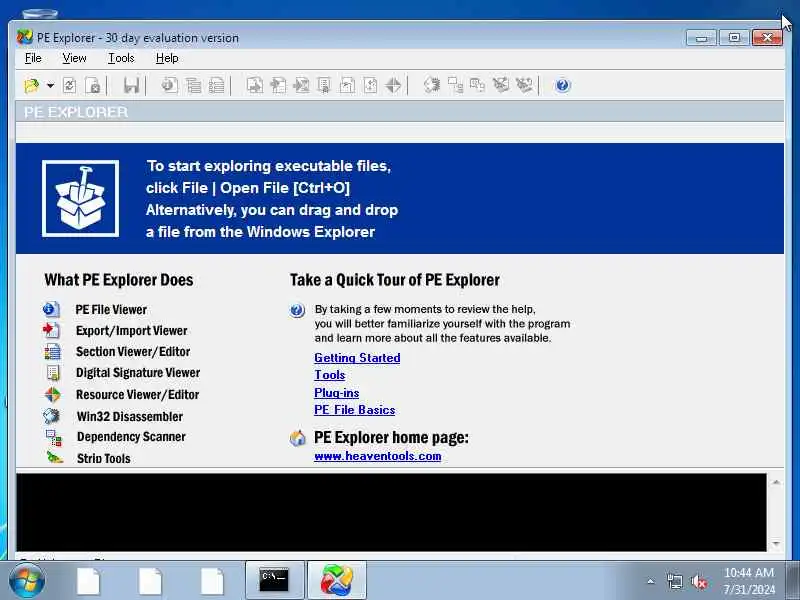This screenshot has height=600, width=800.
Task: Follow the Plug-ins link
Action: pyautogui.click(x=337, y=392)
